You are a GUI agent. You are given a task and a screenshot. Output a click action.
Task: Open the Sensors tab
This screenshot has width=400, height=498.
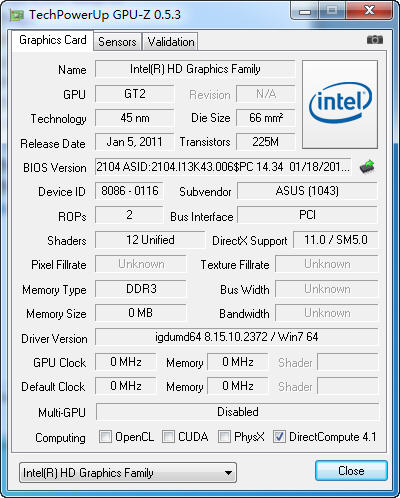point(117,42)
